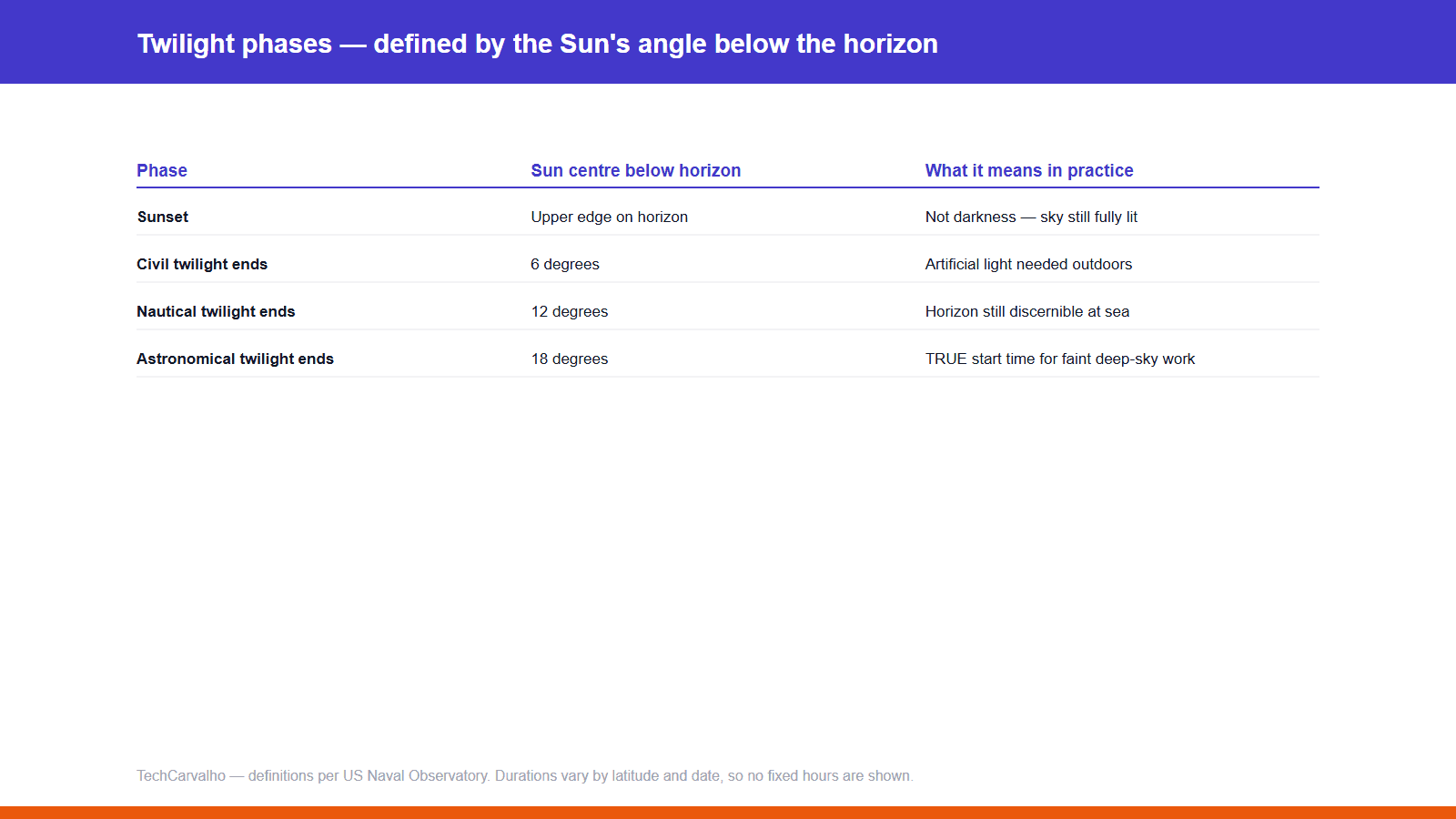Click the orange bar at slide bottom
Image resolution: width=1456 pixels, height=819 pixels.
[728, 813]
